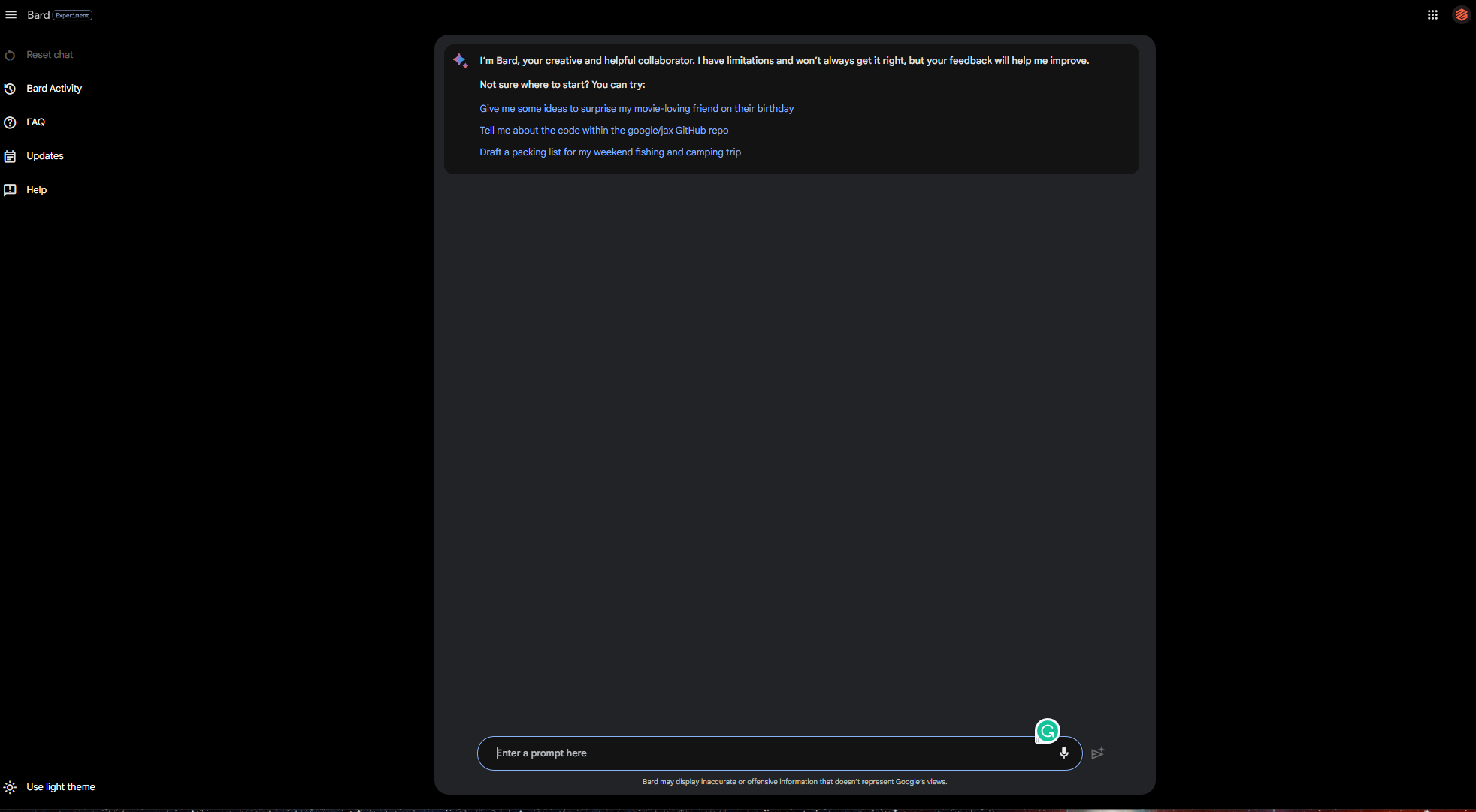Select Reset chat in sidebar

coord(50,55)
